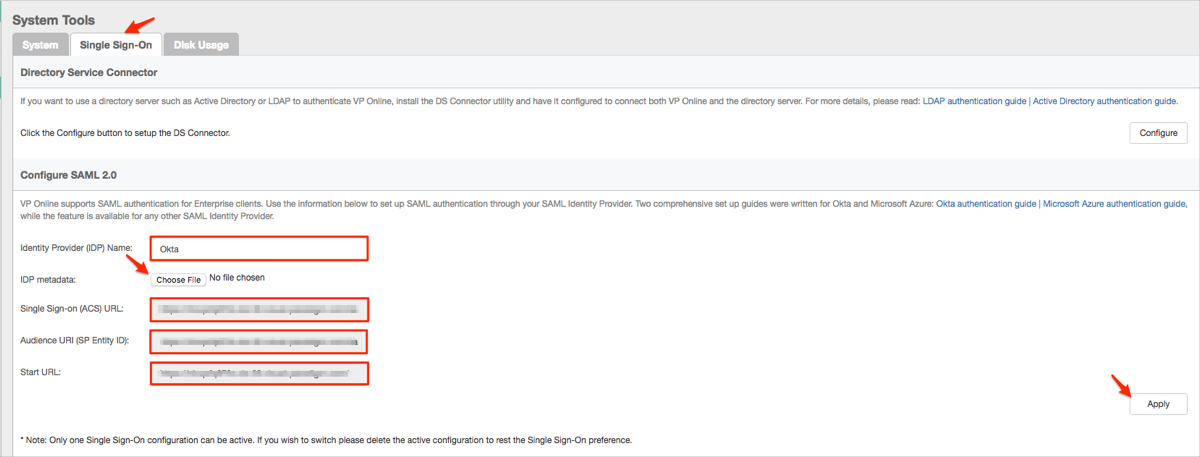Click the Configure SAML 2.0 section header
Image resolution: width=1200 pixels, height=457 pixels.
point(69,175)
